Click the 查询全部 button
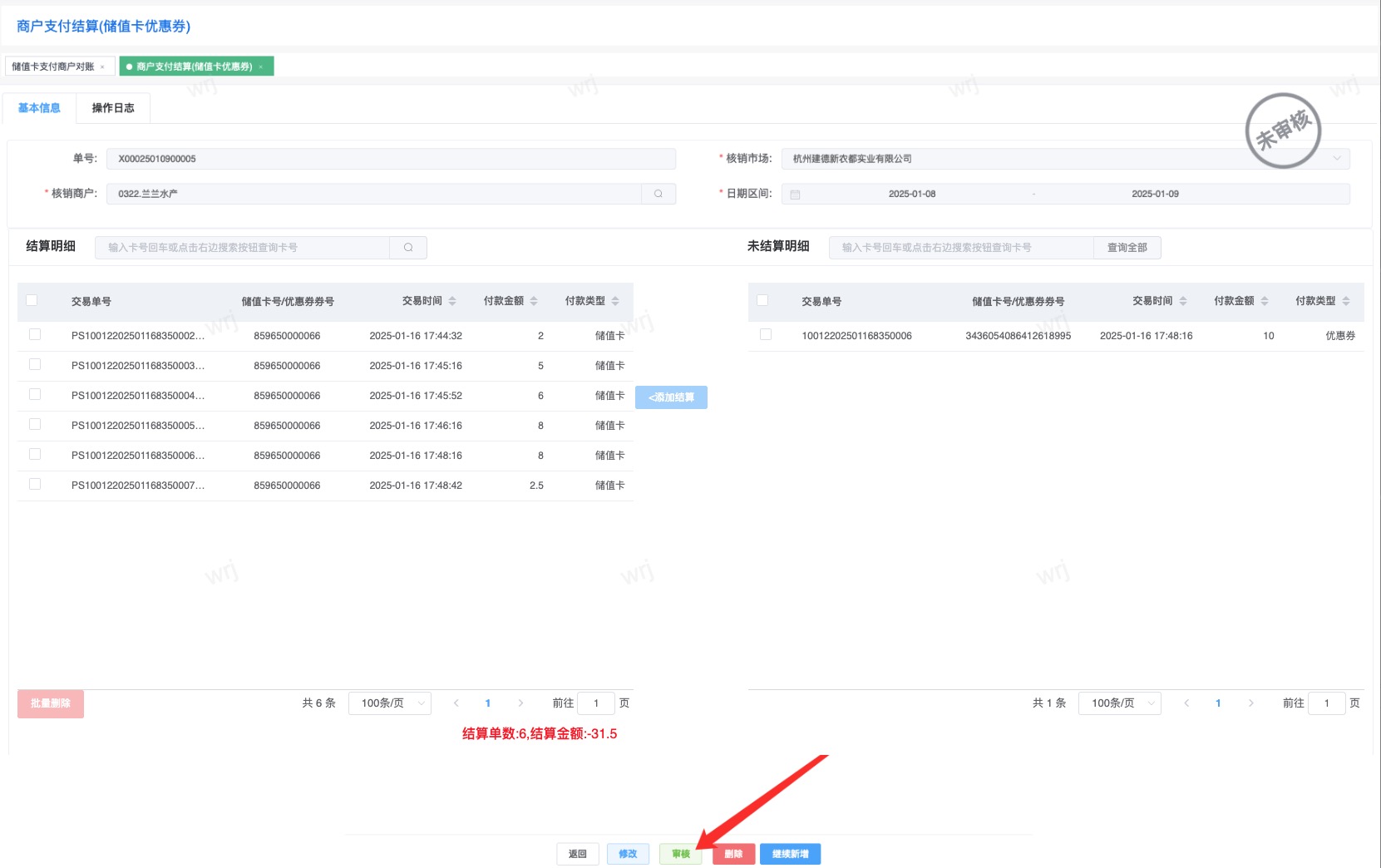 (1127, 247)
